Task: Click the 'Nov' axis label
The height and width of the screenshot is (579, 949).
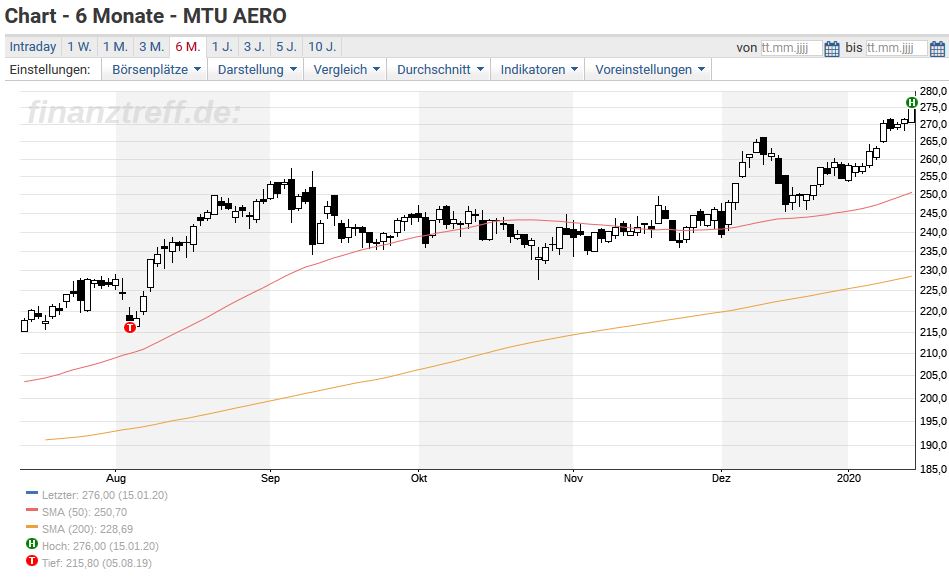Action: click(573, 478)
